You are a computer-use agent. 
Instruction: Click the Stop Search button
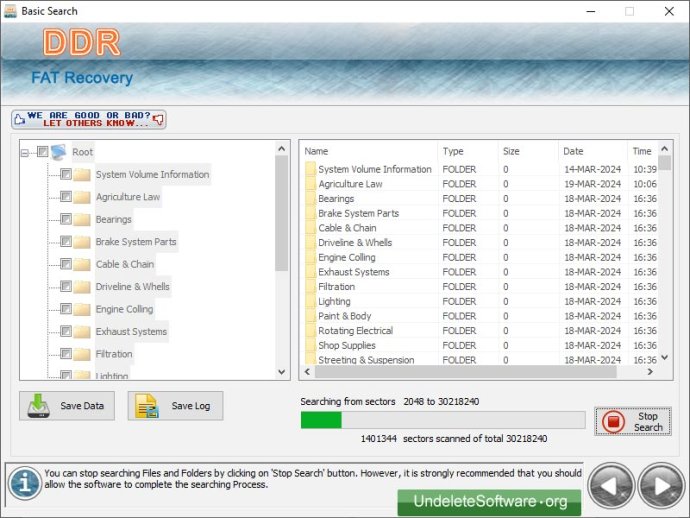click(633, 422)
